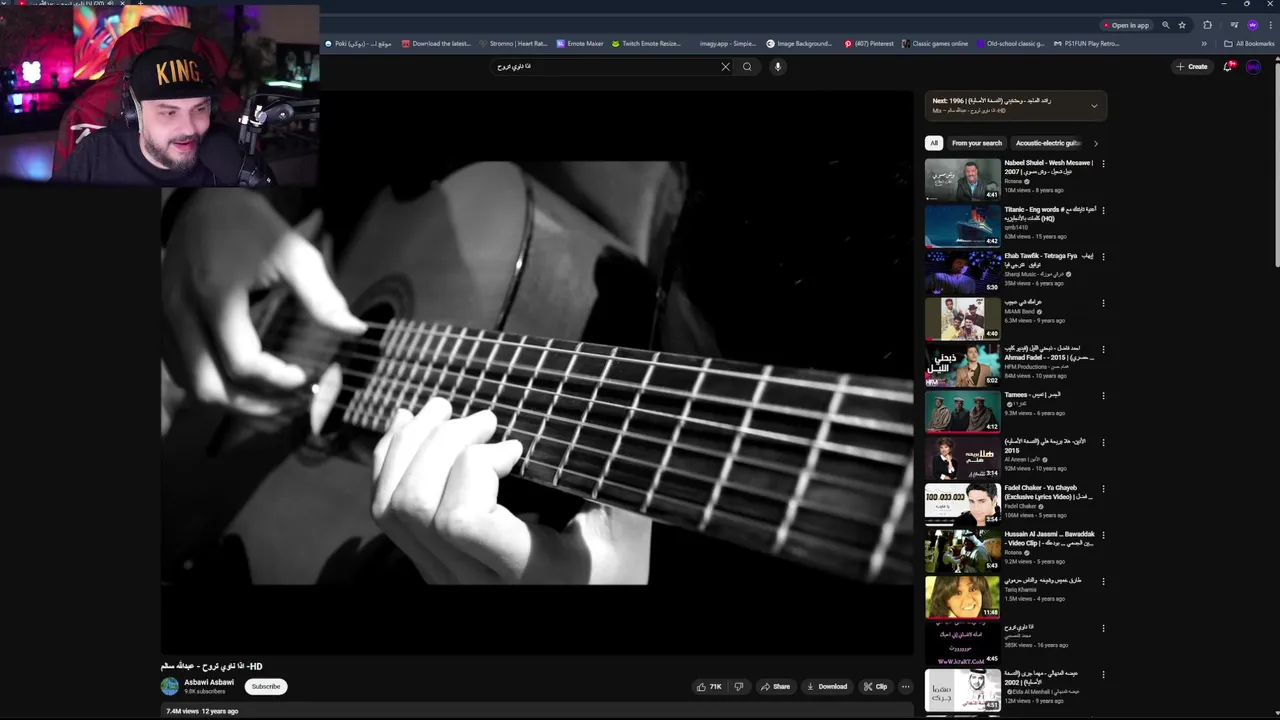
Task: Open options for Tariq Khamis video
Action: (1103, 582)
